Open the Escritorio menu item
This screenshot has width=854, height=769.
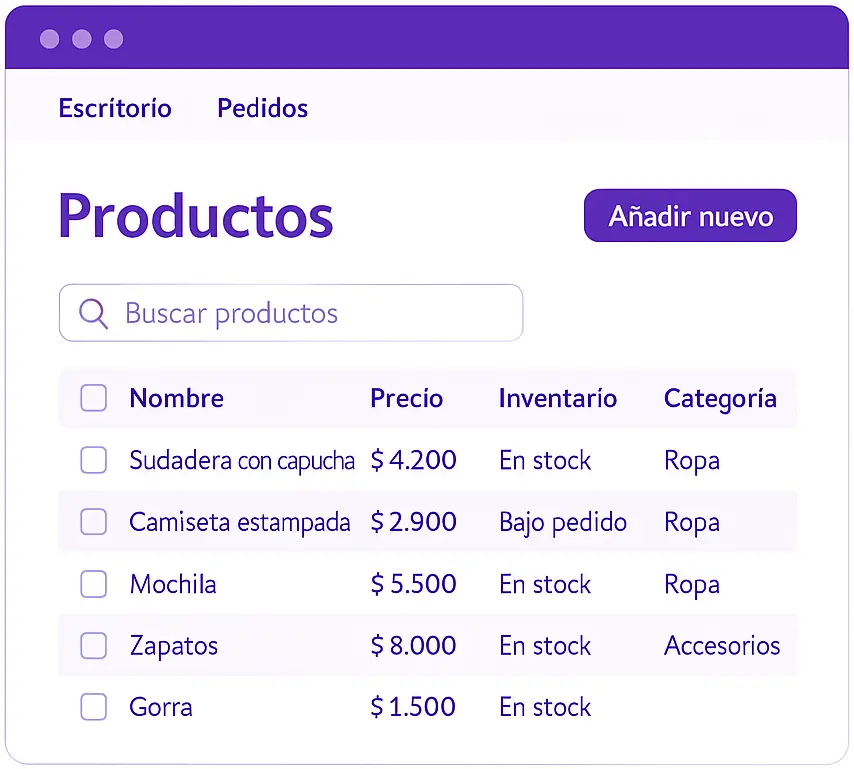(x=115, y=108)
